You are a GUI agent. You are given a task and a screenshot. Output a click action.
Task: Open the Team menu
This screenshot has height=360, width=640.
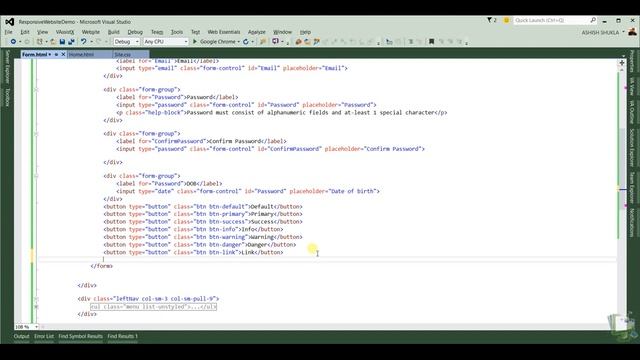pos(157,32)
